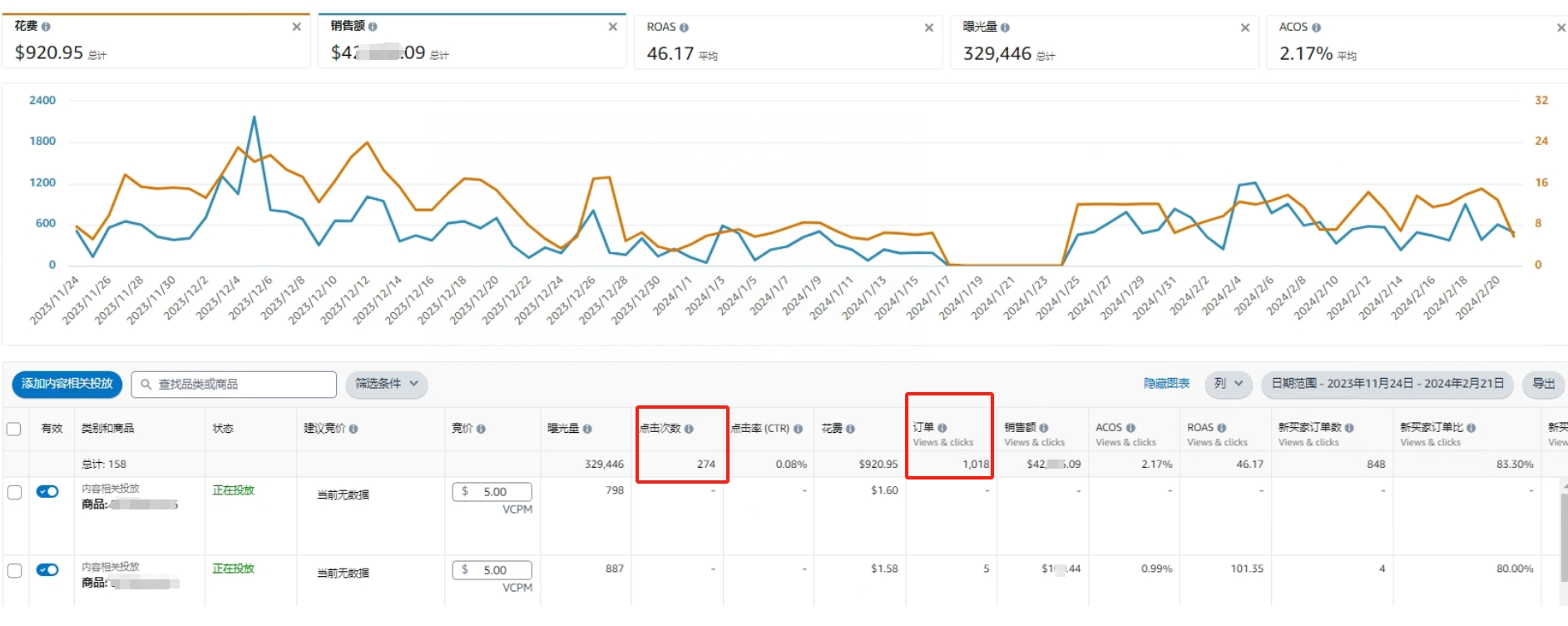The height and width of the screenshot is (626, 1568).
Task: Click 正在投放 status in first row
Action: click(233, 490)
